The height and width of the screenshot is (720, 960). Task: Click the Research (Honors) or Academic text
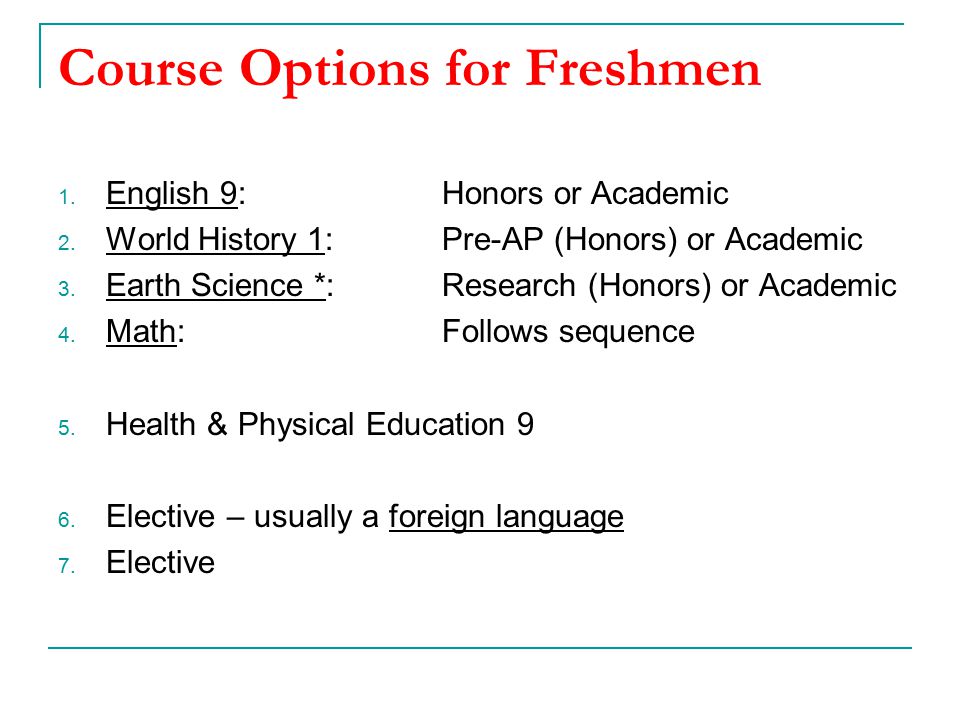pyautogui.click(x=669, y=286)
